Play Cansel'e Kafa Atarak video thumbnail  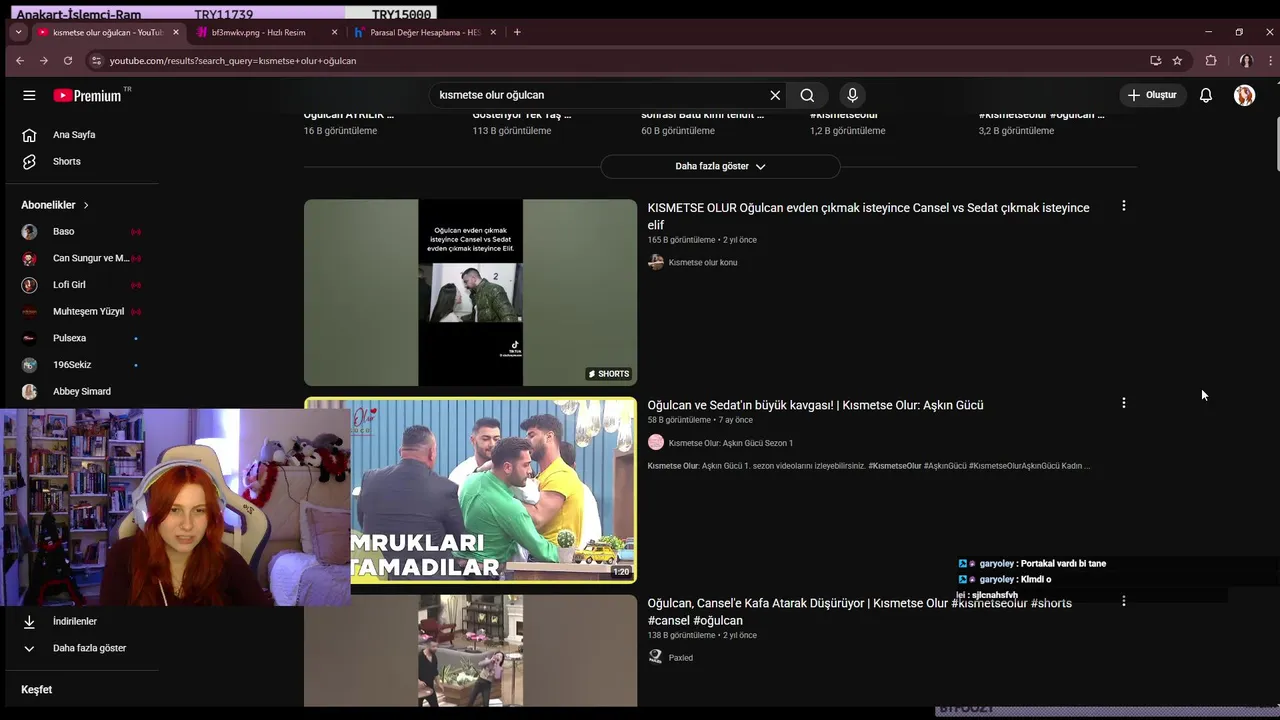(x=470, y=651)
